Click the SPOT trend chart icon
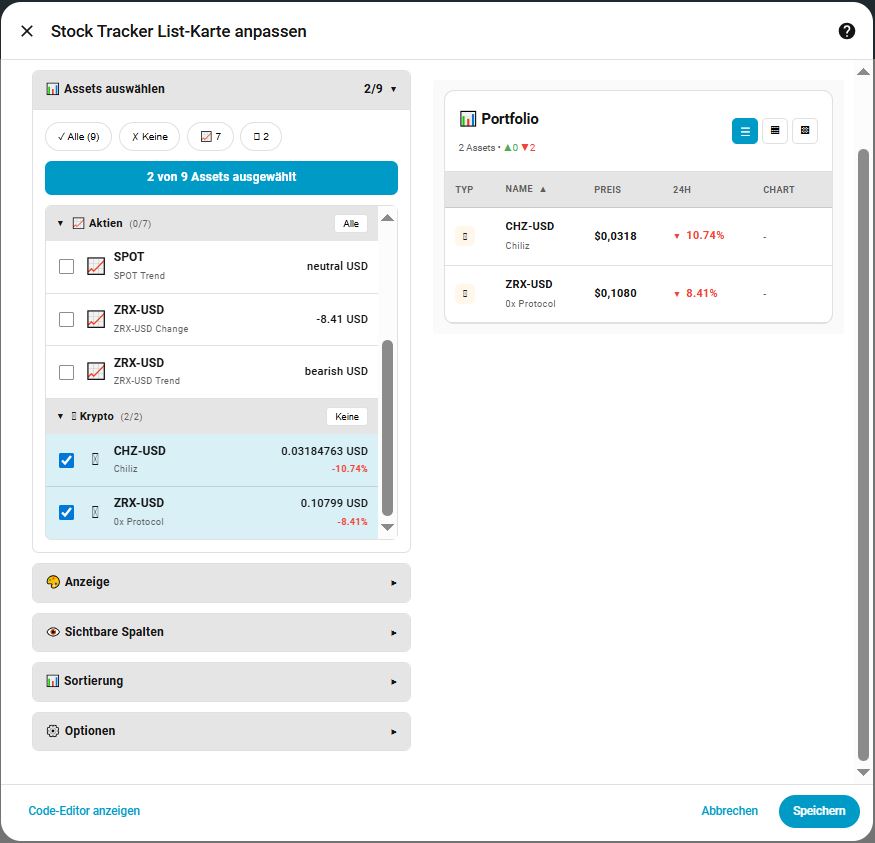The height and width of the screenshot is (843, 875). coord(96,266)
